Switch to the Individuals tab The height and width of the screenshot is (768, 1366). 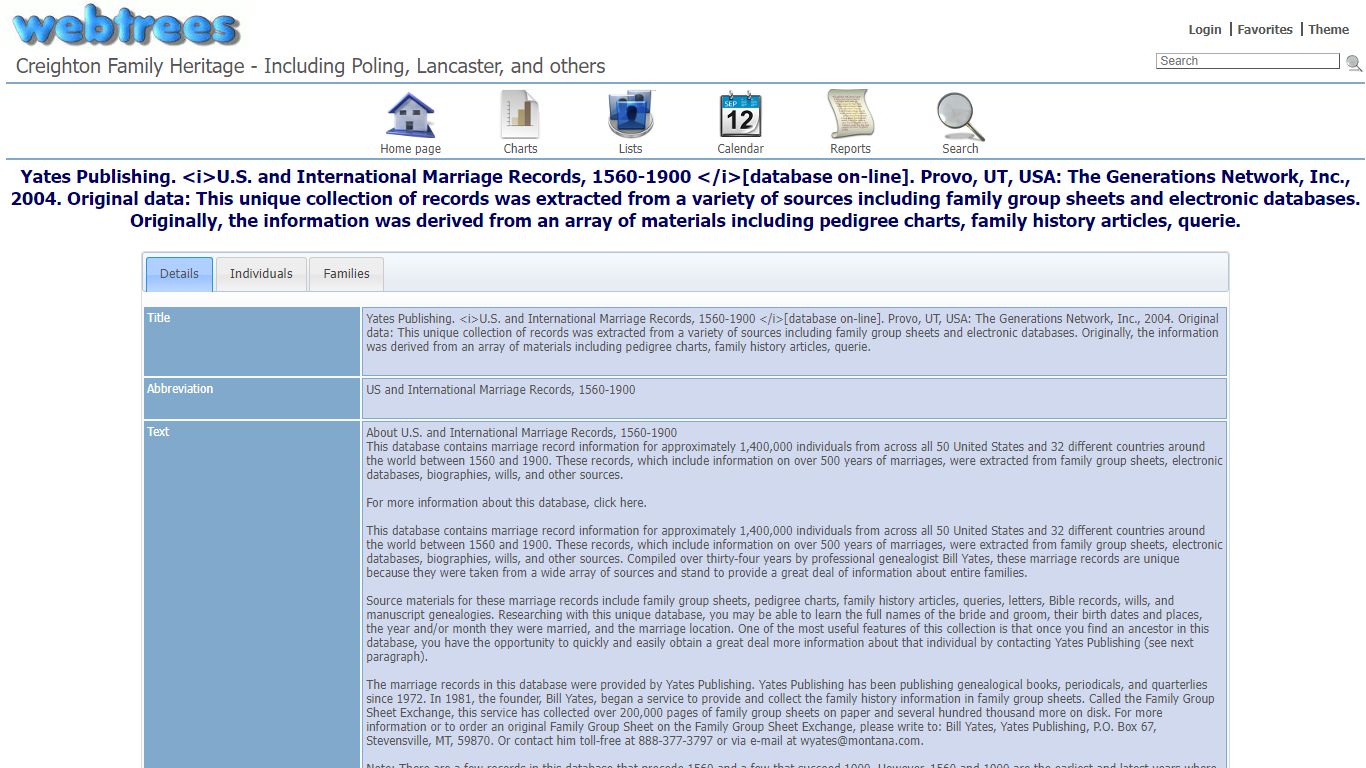click(261, 274)
